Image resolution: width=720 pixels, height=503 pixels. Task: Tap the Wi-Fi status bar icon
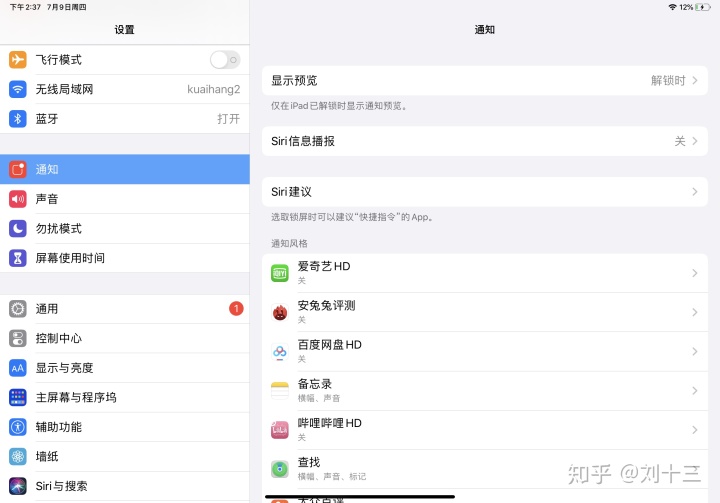(x=672, y=7)
